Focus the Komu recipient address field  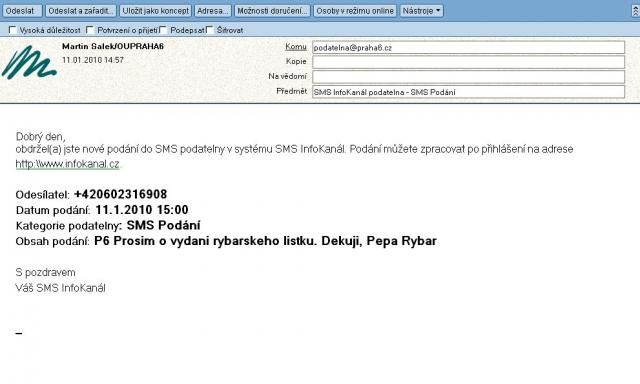(x=468, y=47)
